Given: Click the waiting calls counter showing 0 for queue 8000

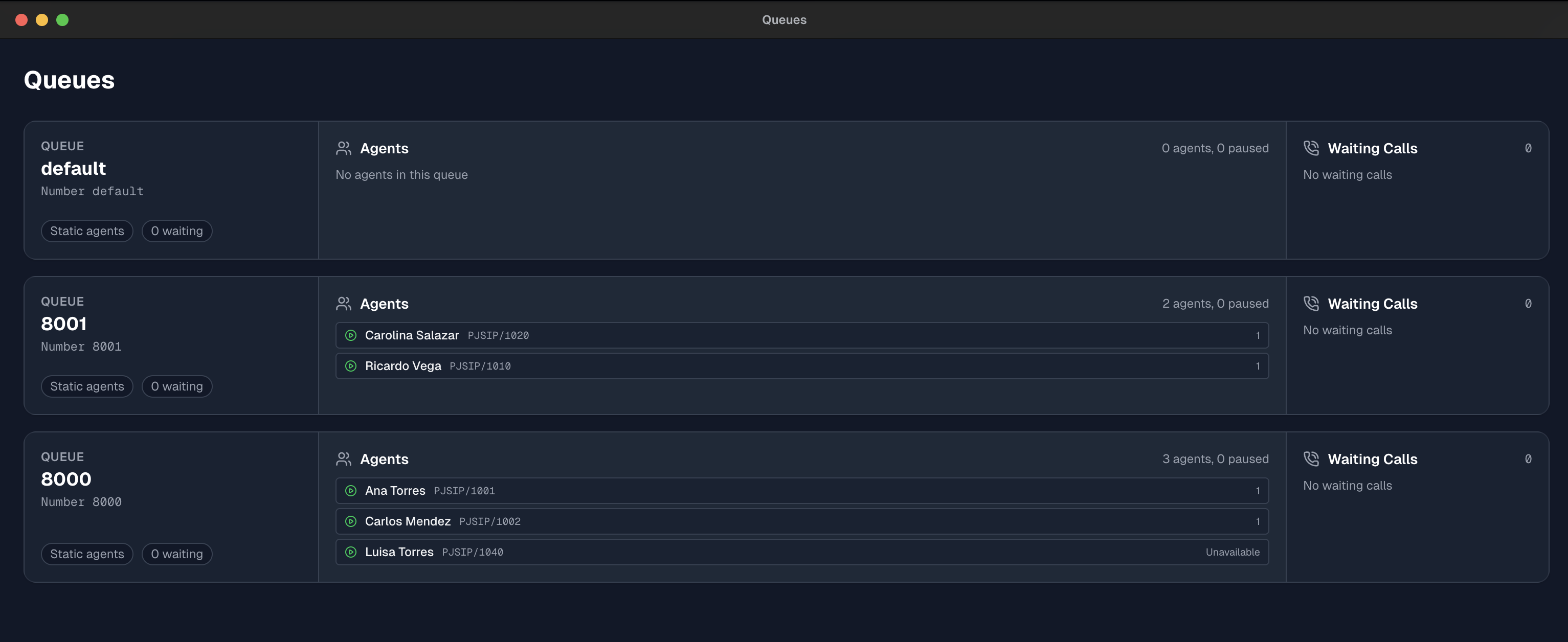Looking at the screenshot, I should tap(1528, 460).
